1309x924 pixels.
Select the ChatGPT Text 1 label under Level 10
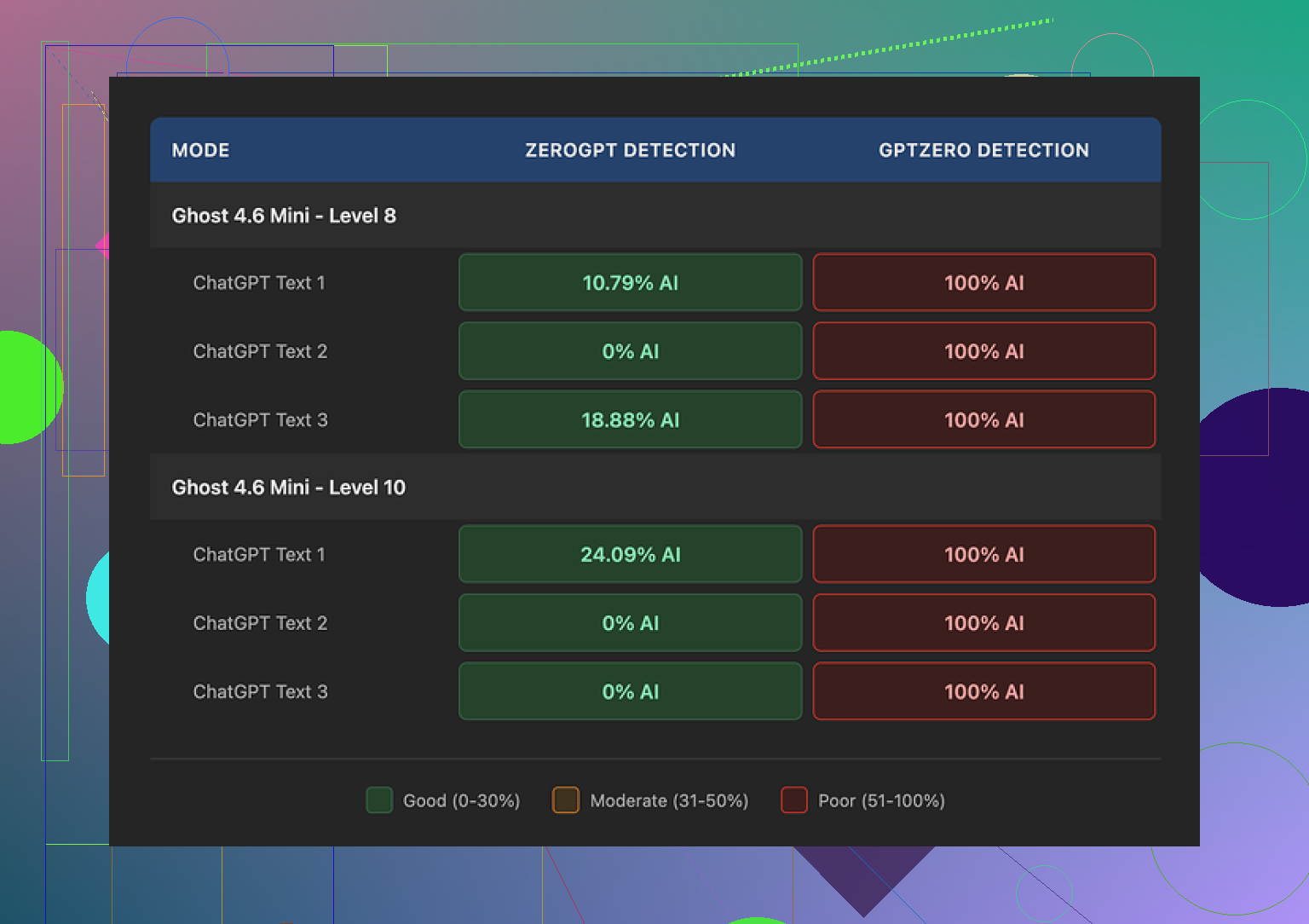pyautogui.click(x=259, y=555)
